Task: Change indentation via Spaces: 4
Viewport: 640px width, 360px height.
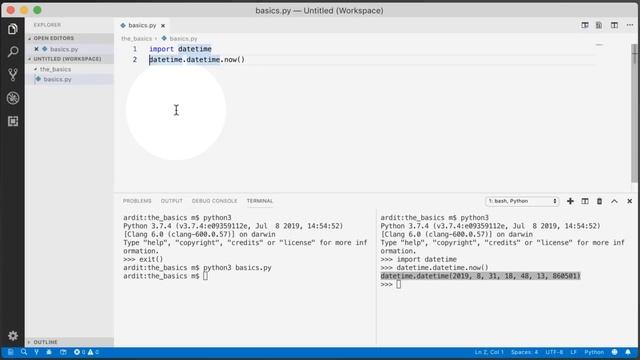Action: tap(524, 352)
